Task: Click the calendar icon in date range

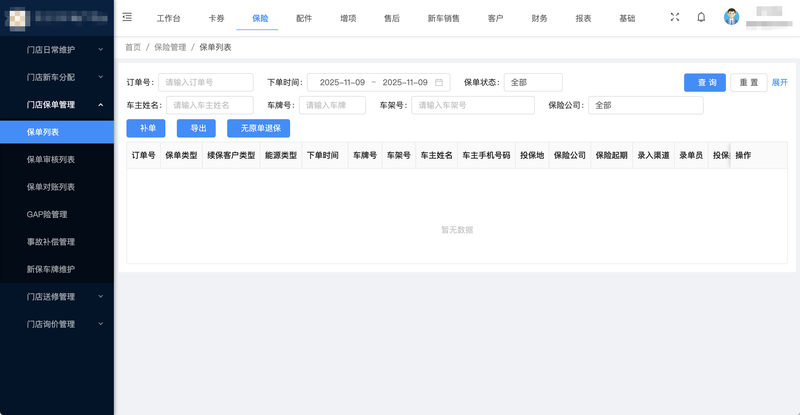Action: point(439,82)
